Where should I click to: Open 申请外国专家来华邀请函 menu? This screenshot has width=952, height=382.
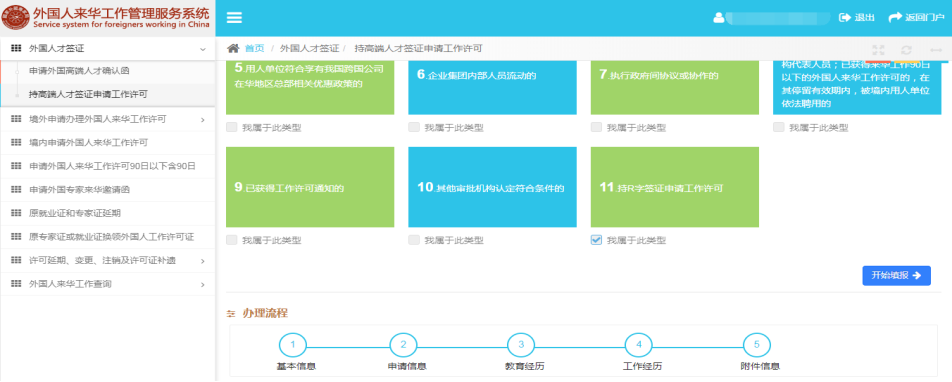79,189
